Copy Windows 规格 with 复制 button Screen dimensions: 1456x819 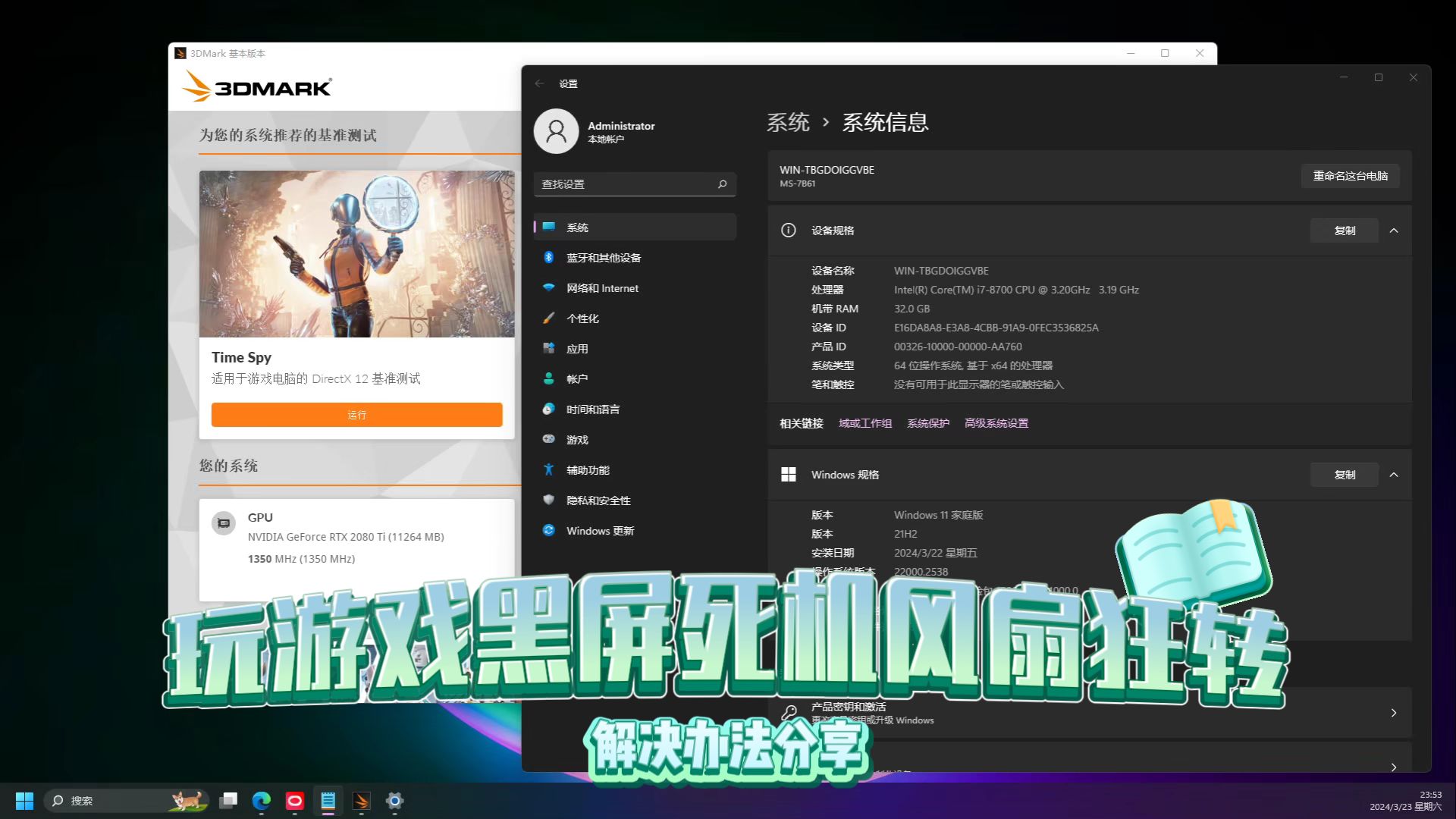click(1345, 475)
